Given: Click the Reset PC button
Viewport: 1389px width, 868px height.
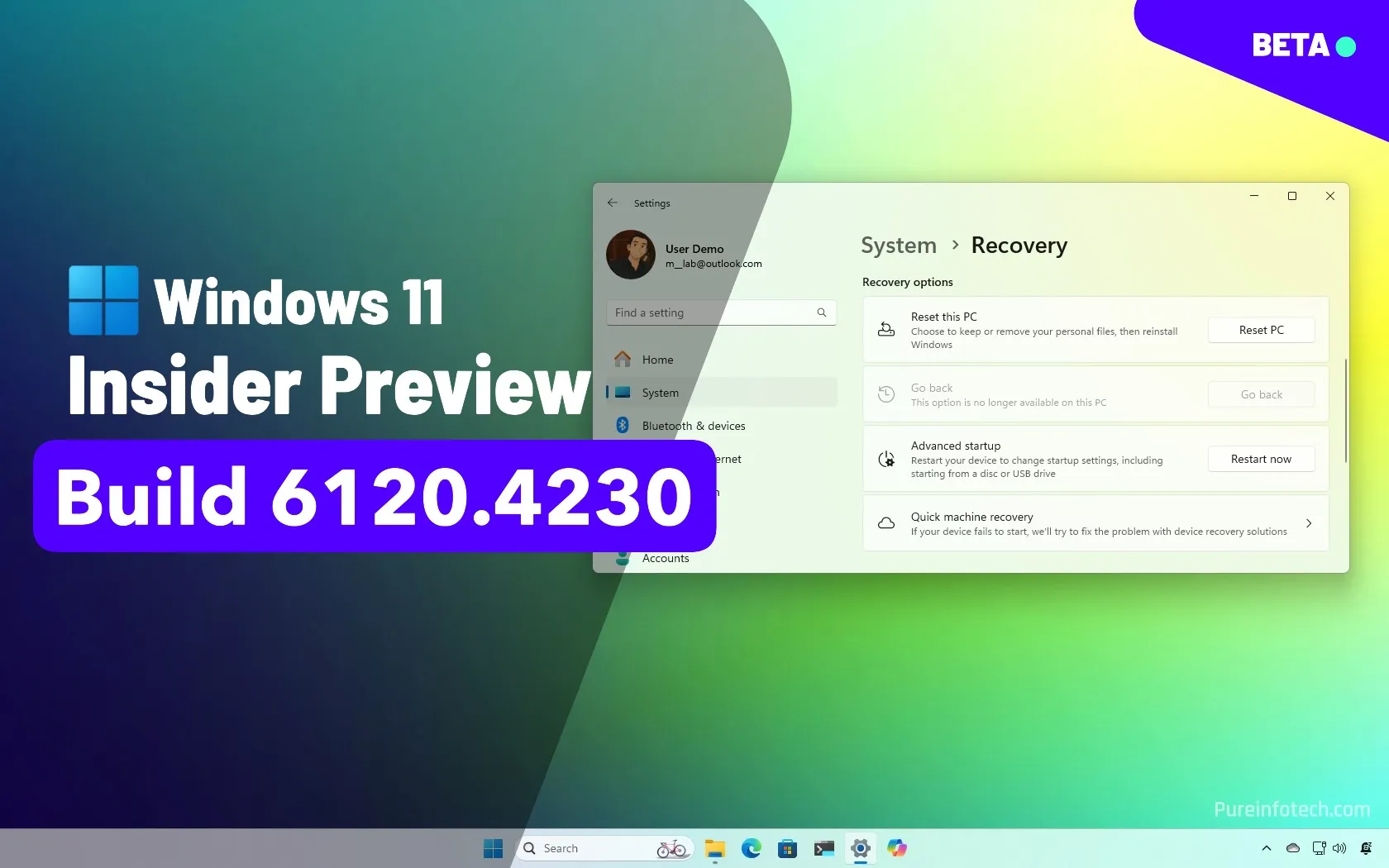Looking at the screenshot, I should pyautogui.click(x=1261, y=330).
